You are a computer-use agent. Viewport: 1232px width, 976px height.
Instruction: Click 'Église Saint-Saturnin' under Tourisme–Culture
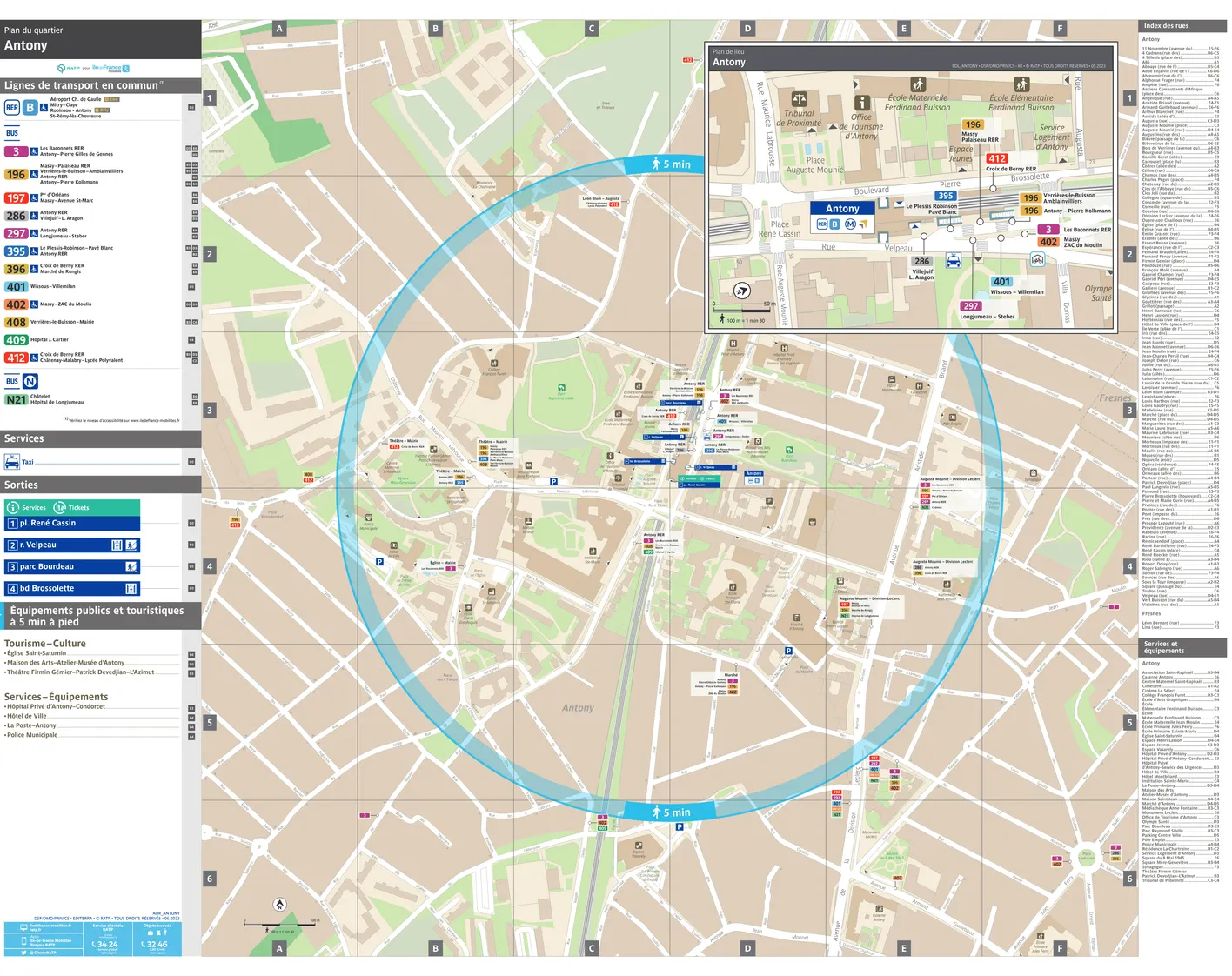[x=35, y=653]
